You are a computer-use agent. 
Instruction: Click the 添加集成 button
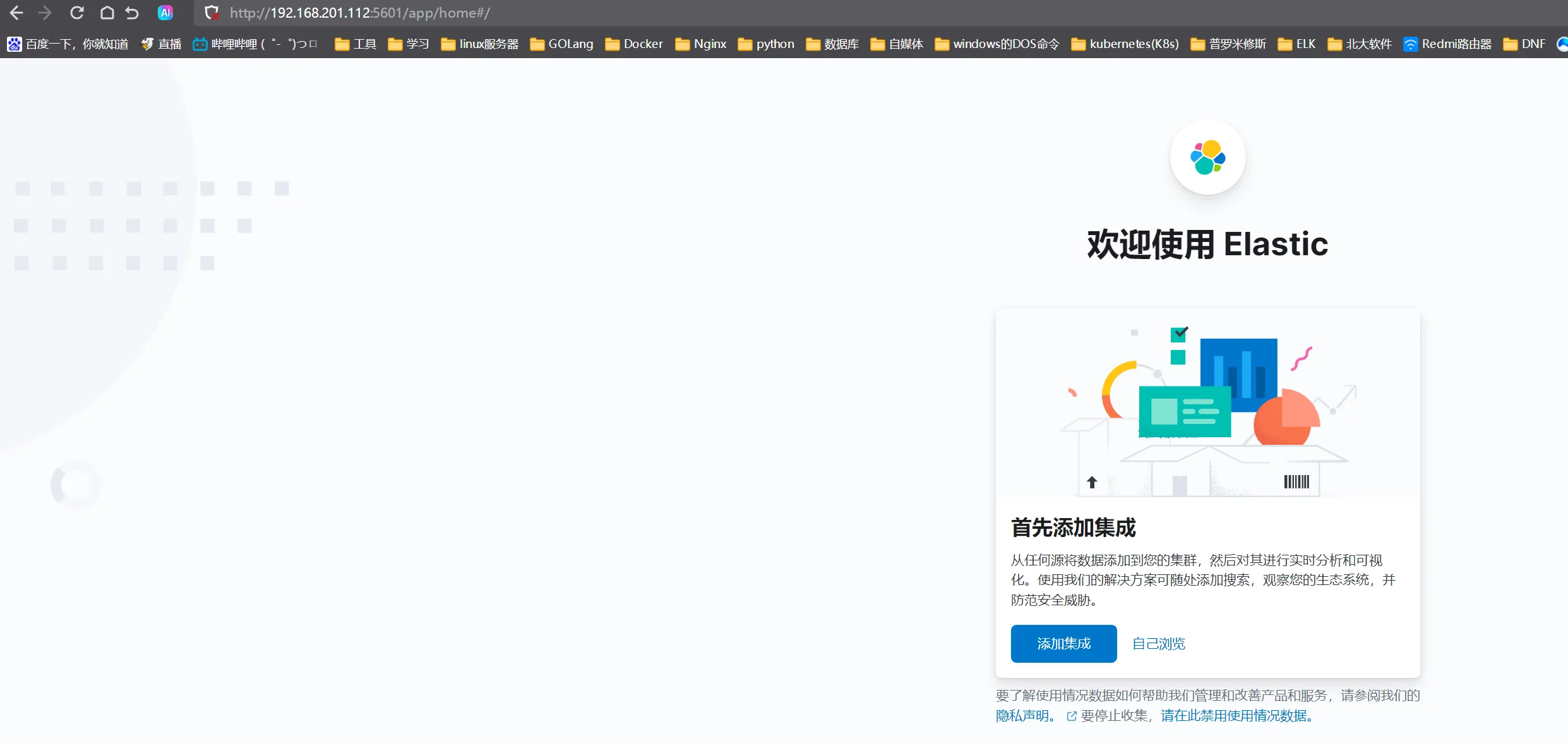coord(1063,643)
